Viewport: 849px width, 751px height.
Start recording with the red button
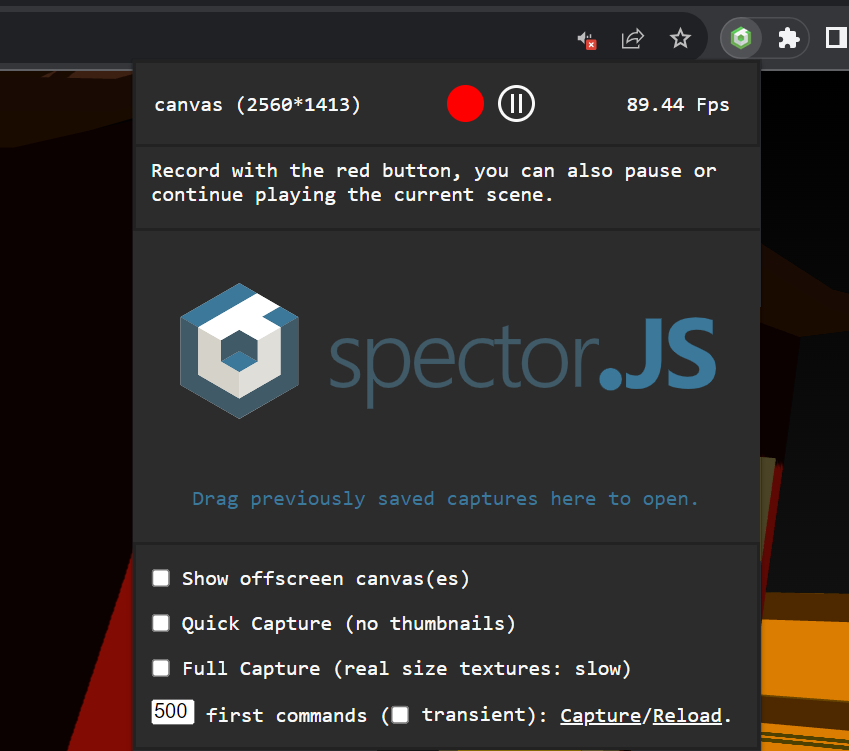click(x=465, y=103)
